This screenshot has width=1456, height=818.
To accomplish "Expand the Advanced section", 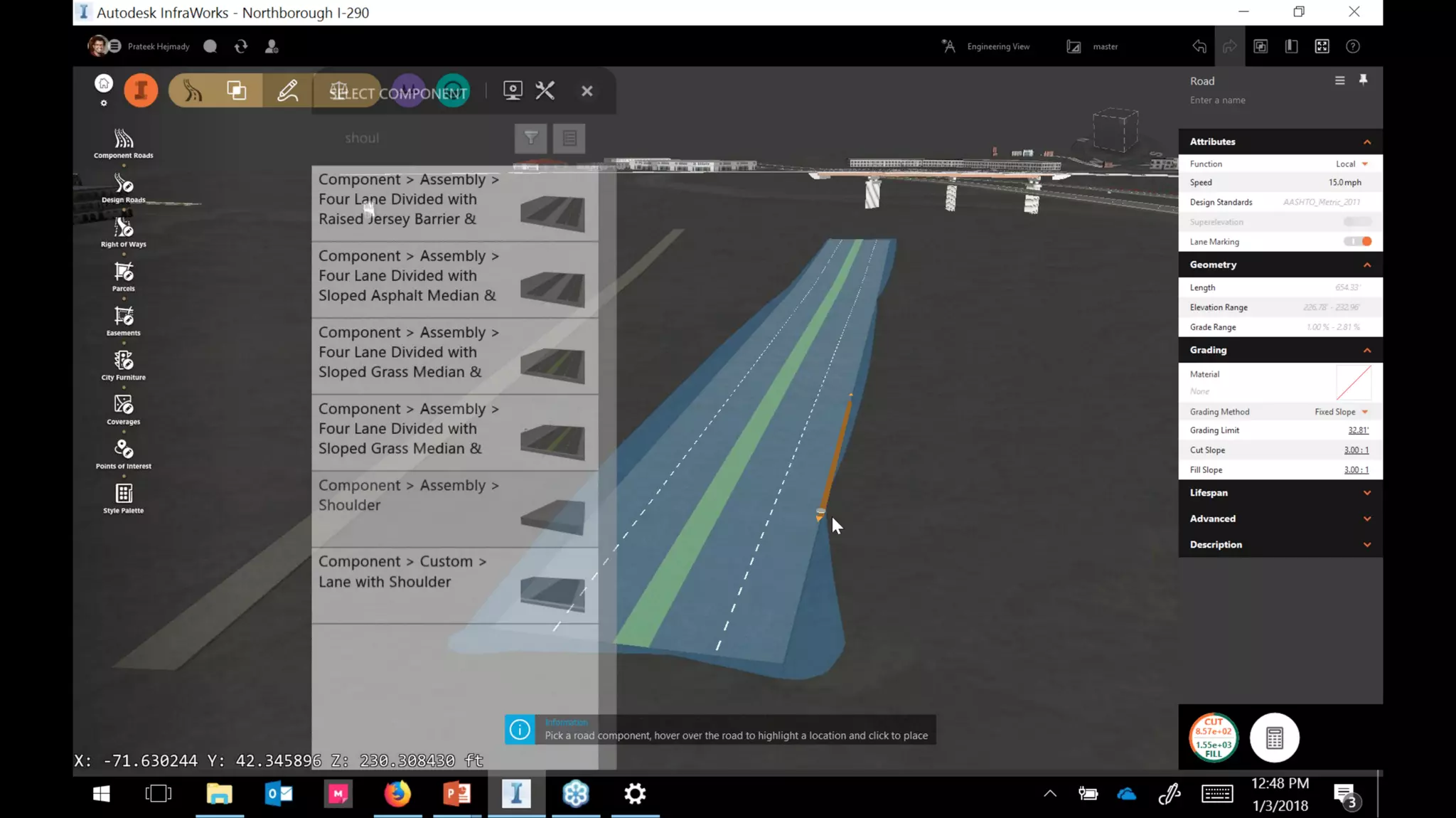I will click(1367, 519).
